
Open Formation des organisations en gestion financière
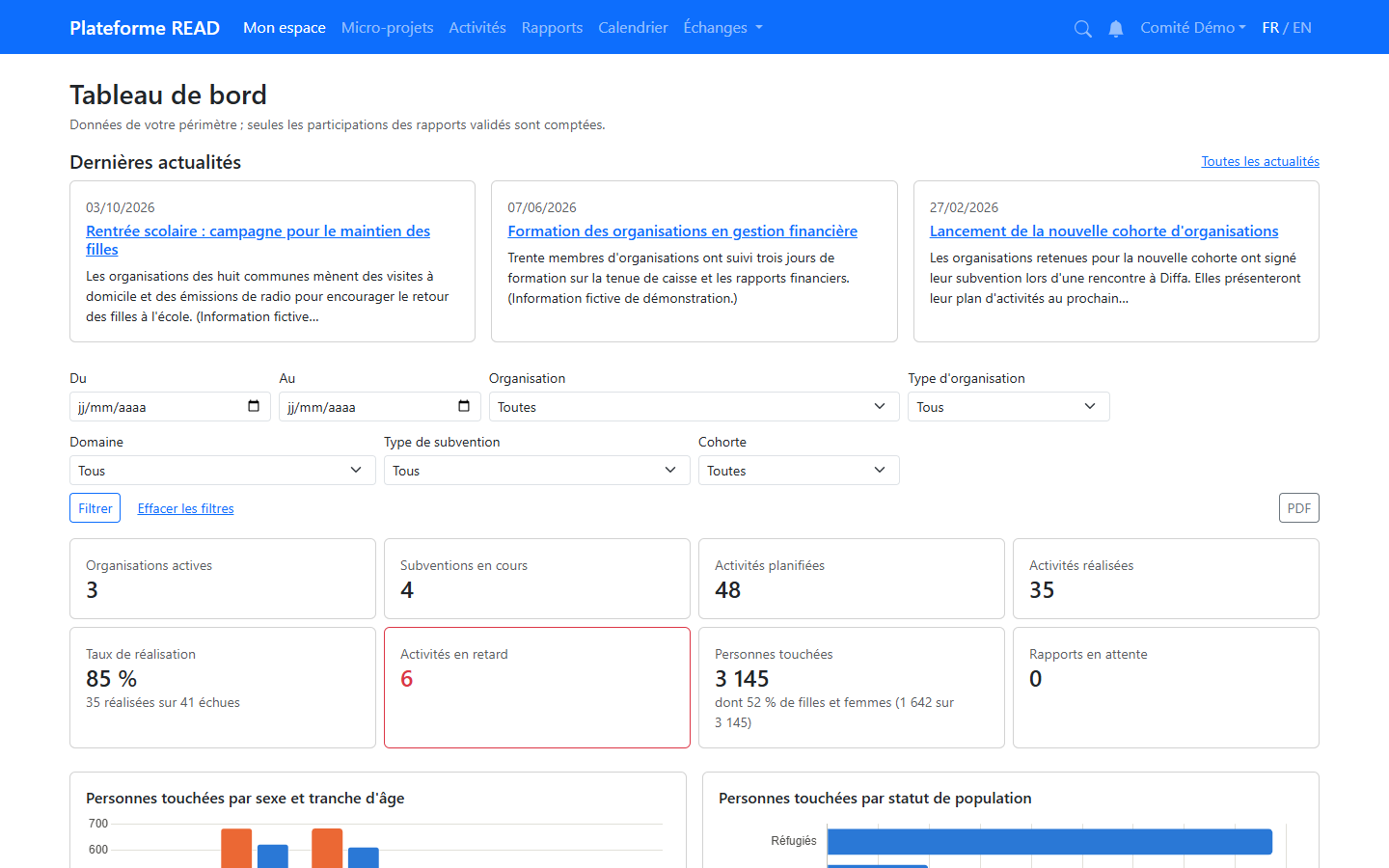click(683, 231)
